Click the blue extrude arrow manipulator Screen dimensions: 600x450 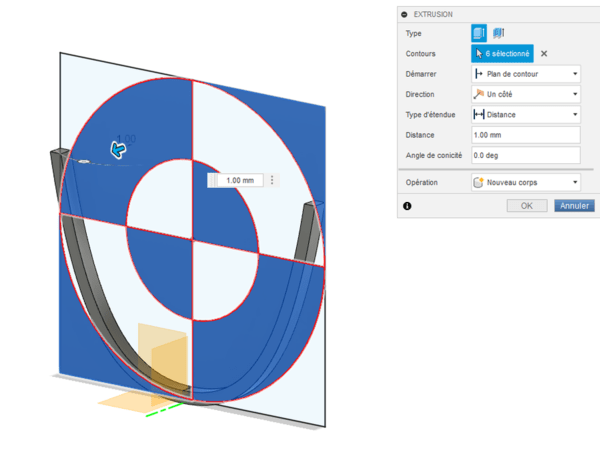coord(119,150)
